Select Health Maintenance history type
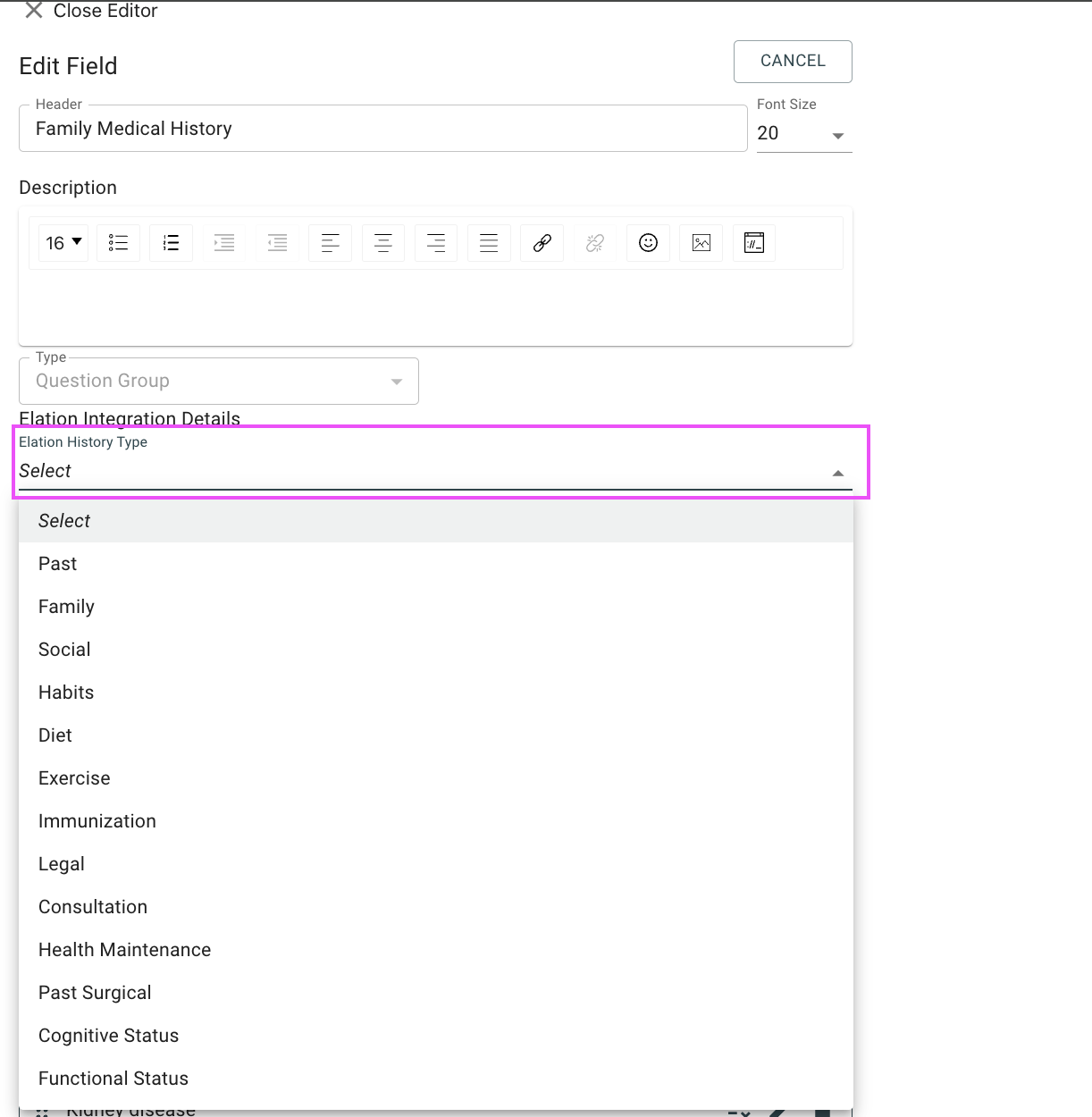 (436, 950)
